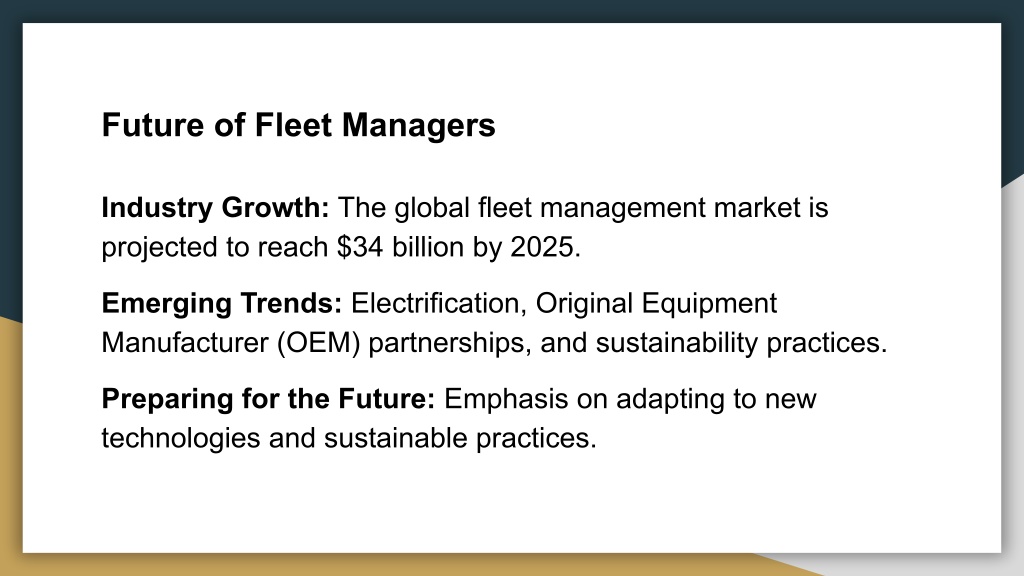
Task: Click the line starting 'Manufacturer (OEM) partnerships'
Action: [494, 343]
